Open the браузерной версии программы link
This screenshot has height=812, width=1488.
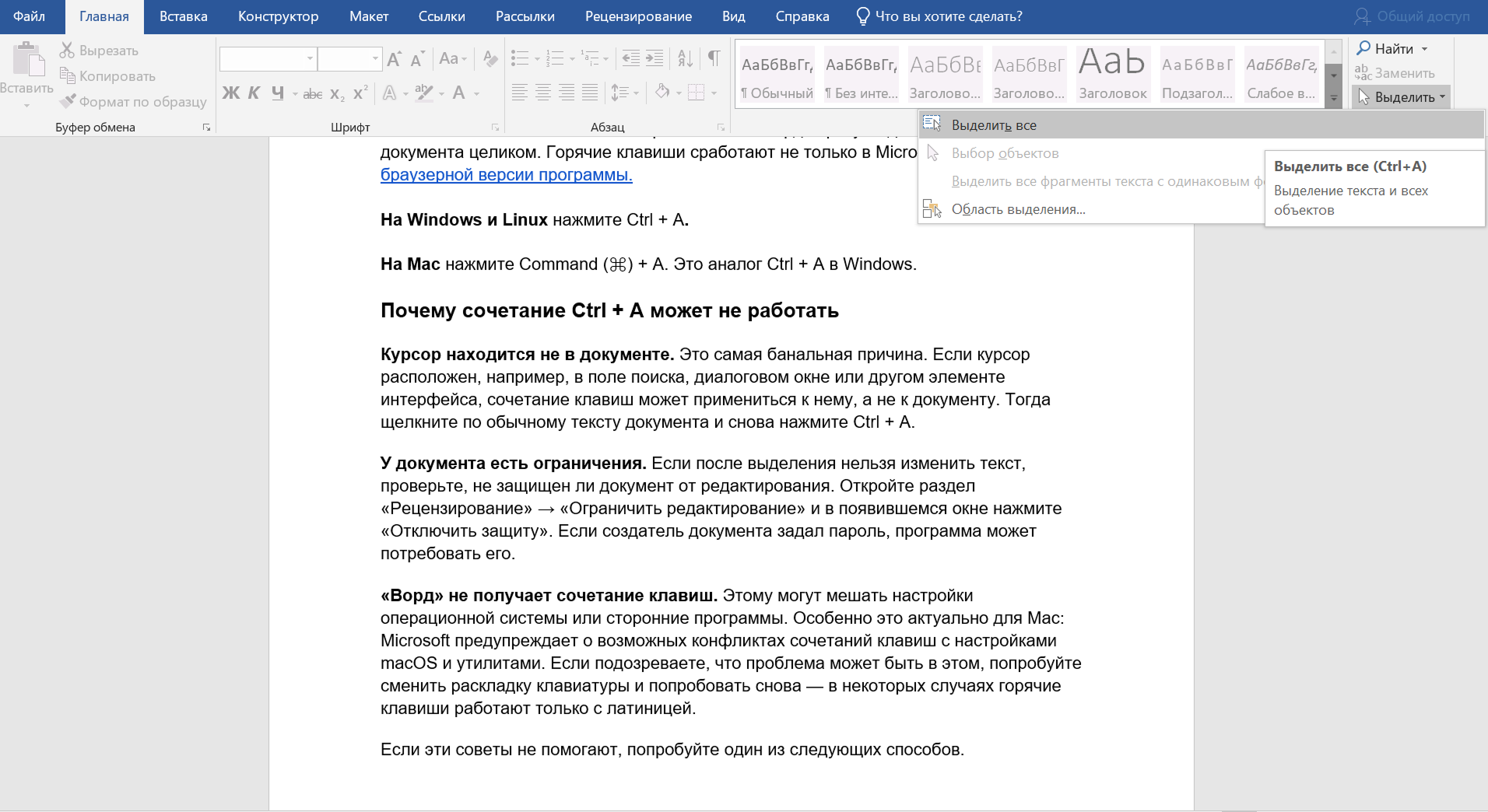coord(507,175)
